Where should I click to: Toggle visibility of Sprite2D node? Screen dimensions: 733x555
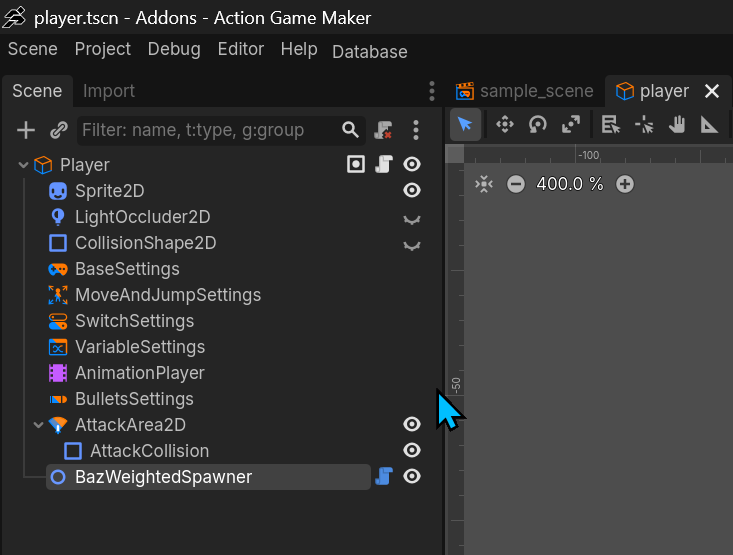click(x=412, y=190)
